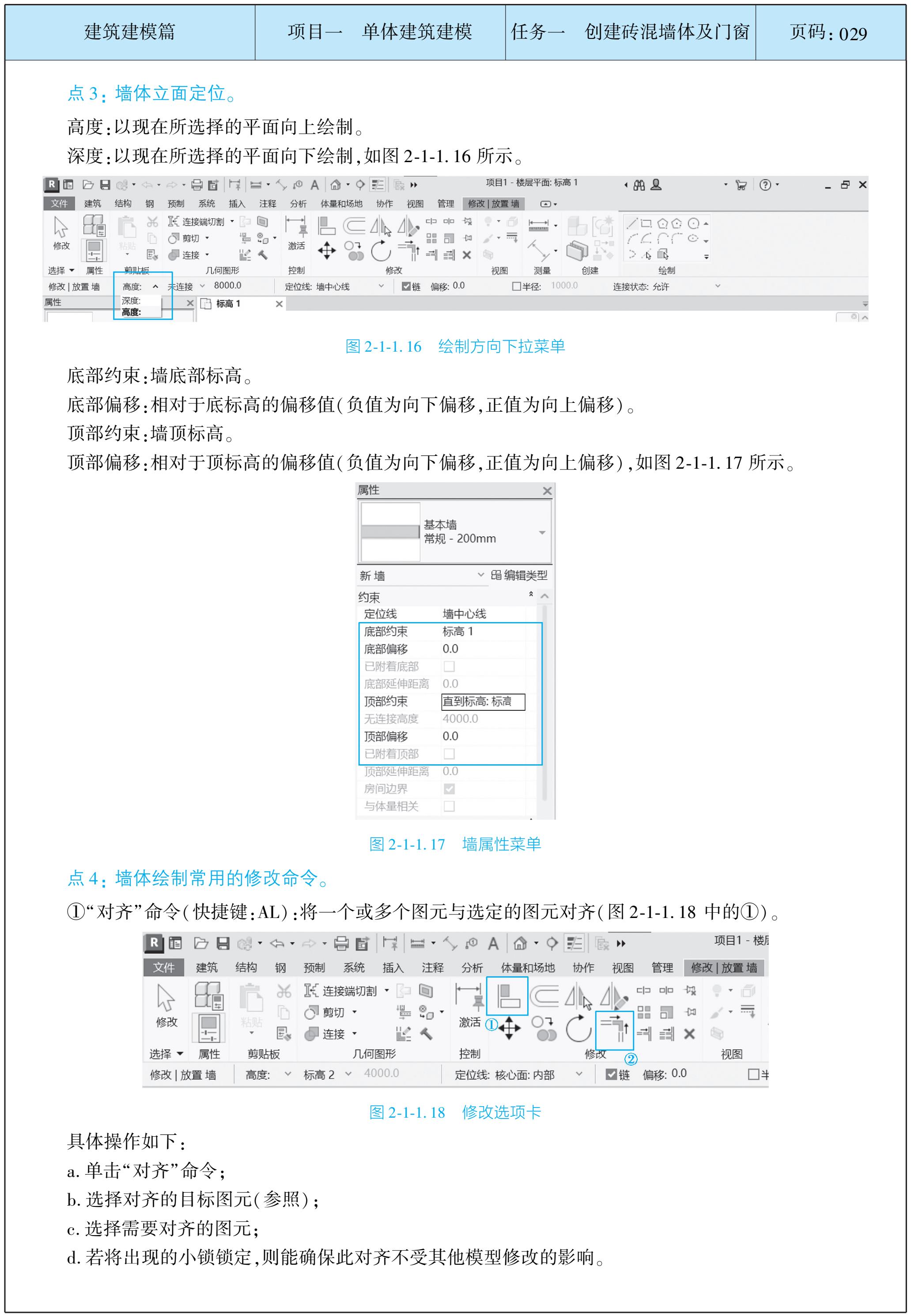Click the 编辑类型 button
The image size is (911, 1316).
coord(519,575)
